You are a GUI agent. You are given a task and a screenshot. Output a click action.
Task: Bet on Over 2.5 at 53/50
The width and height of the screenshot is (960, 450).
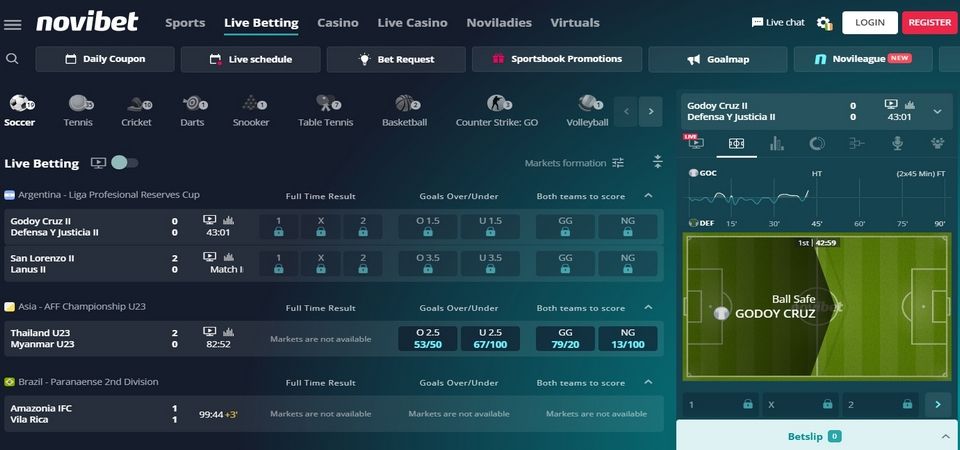[x=428, y=339]
